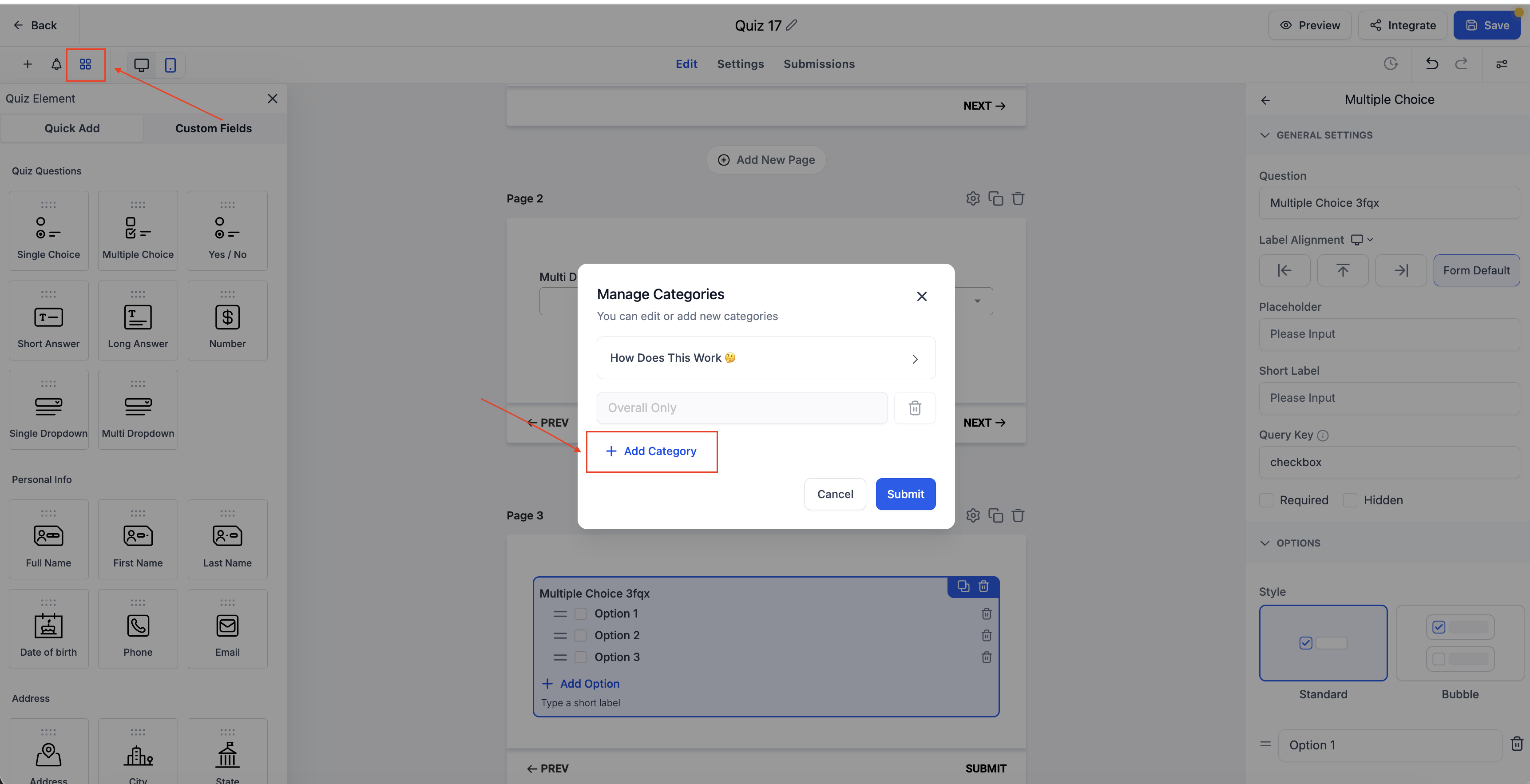Viewport: 1530px width, 784px height.
Task: Switch to Custom Fields tab
Action: tap(213, 128)
